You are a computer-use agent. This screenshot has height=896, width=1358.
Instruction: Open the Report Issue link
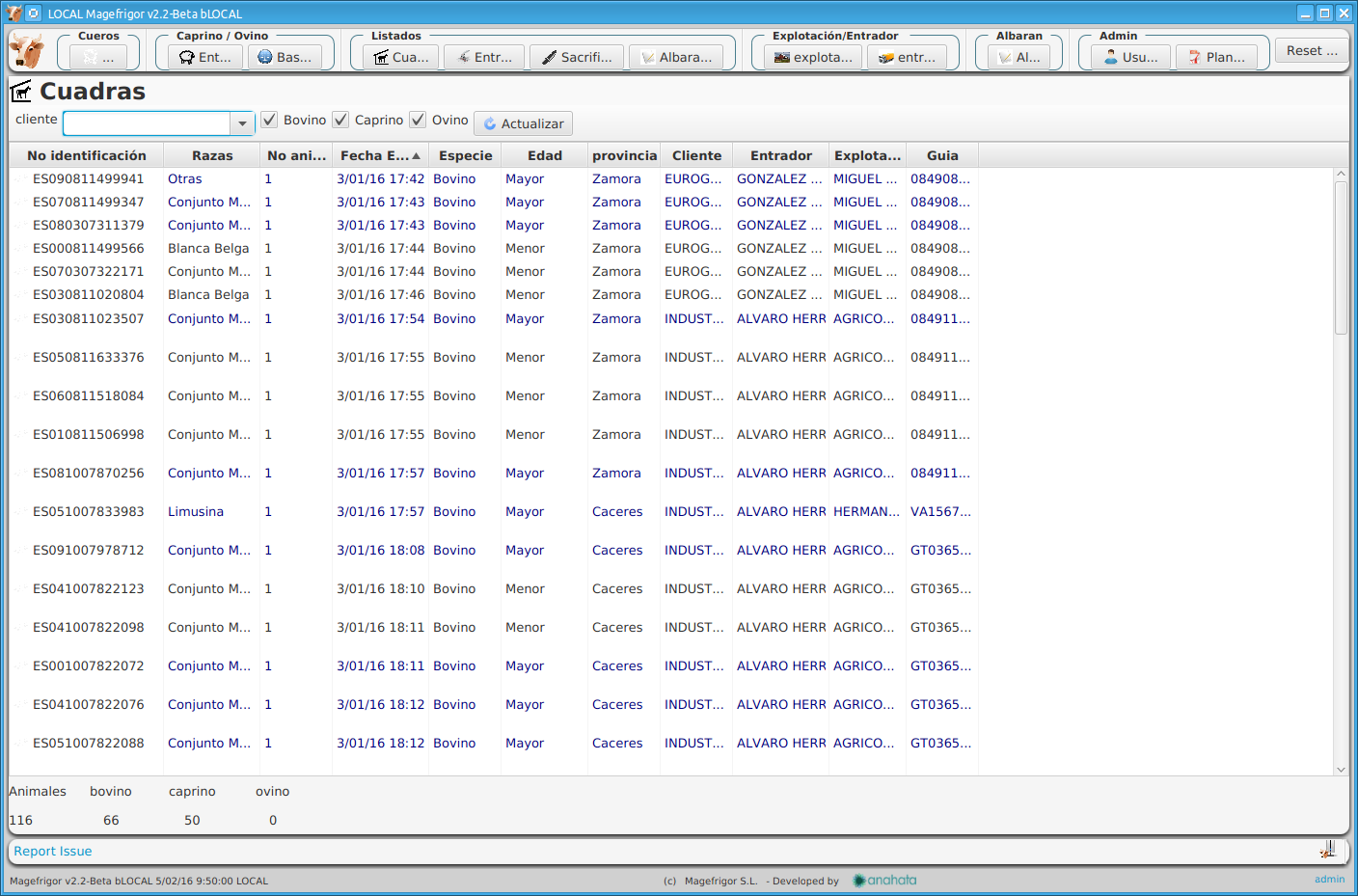53,851
